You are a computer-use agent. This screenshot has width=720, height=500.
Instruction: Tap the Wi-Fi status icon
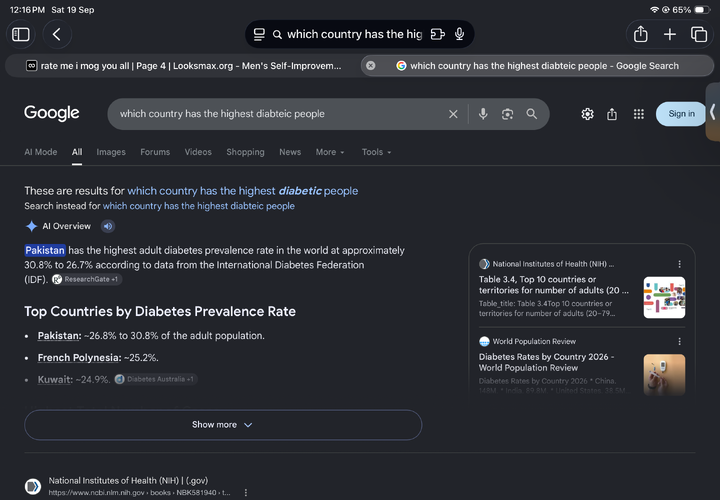pos(654,10)
